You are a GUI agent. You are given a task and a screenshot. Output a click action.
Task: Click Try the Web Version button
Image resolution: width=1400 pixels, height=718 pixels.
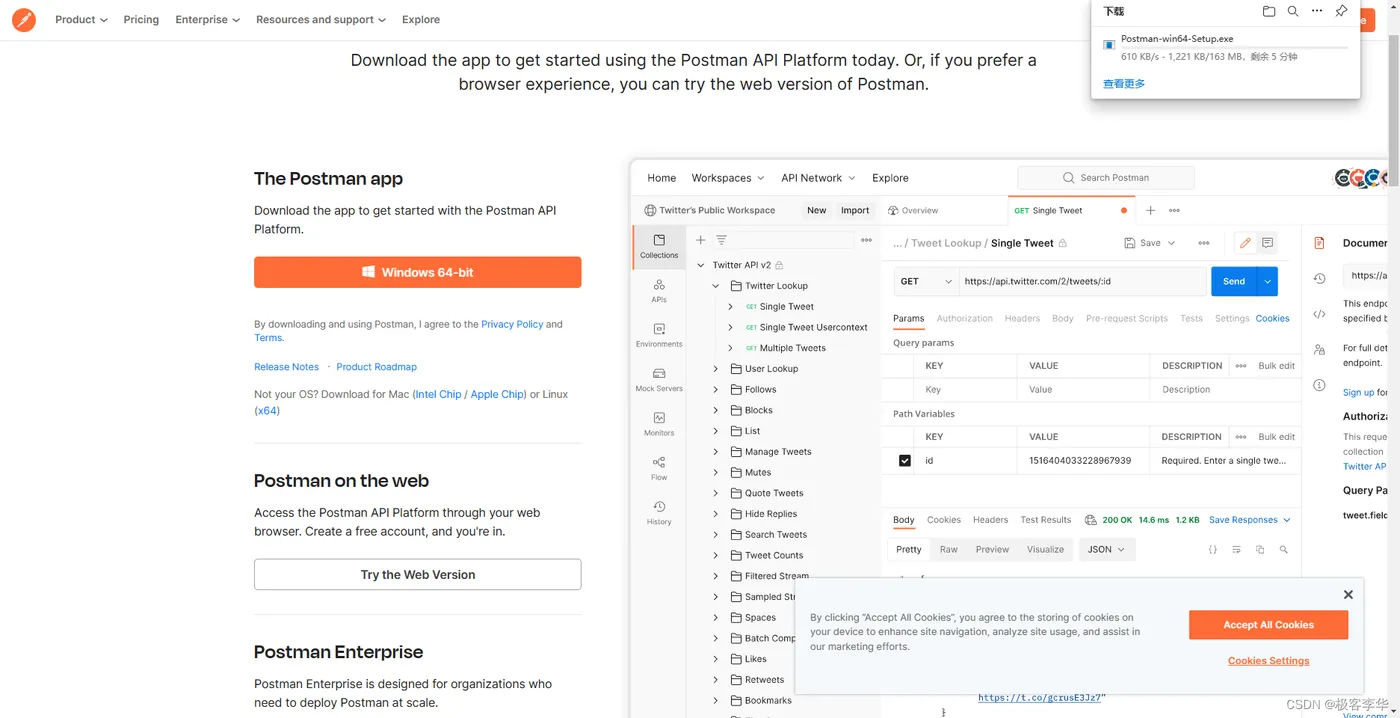pyautogui.click(x=417, y=575)
